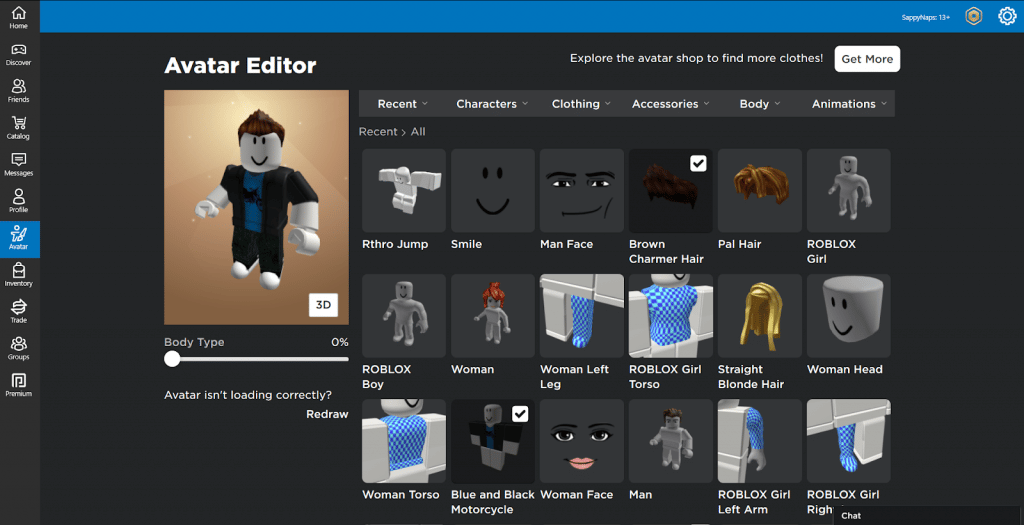Click the Blue and Black Motorcycle label

coord(492,502)
